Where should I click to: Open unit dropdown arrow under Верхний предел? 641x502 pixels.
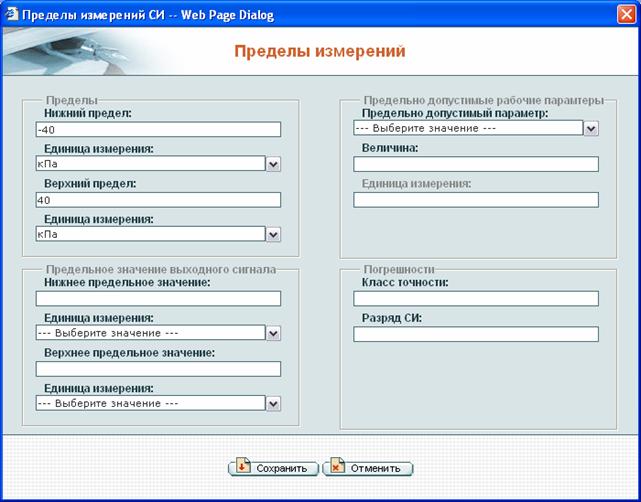pos(273,235)
